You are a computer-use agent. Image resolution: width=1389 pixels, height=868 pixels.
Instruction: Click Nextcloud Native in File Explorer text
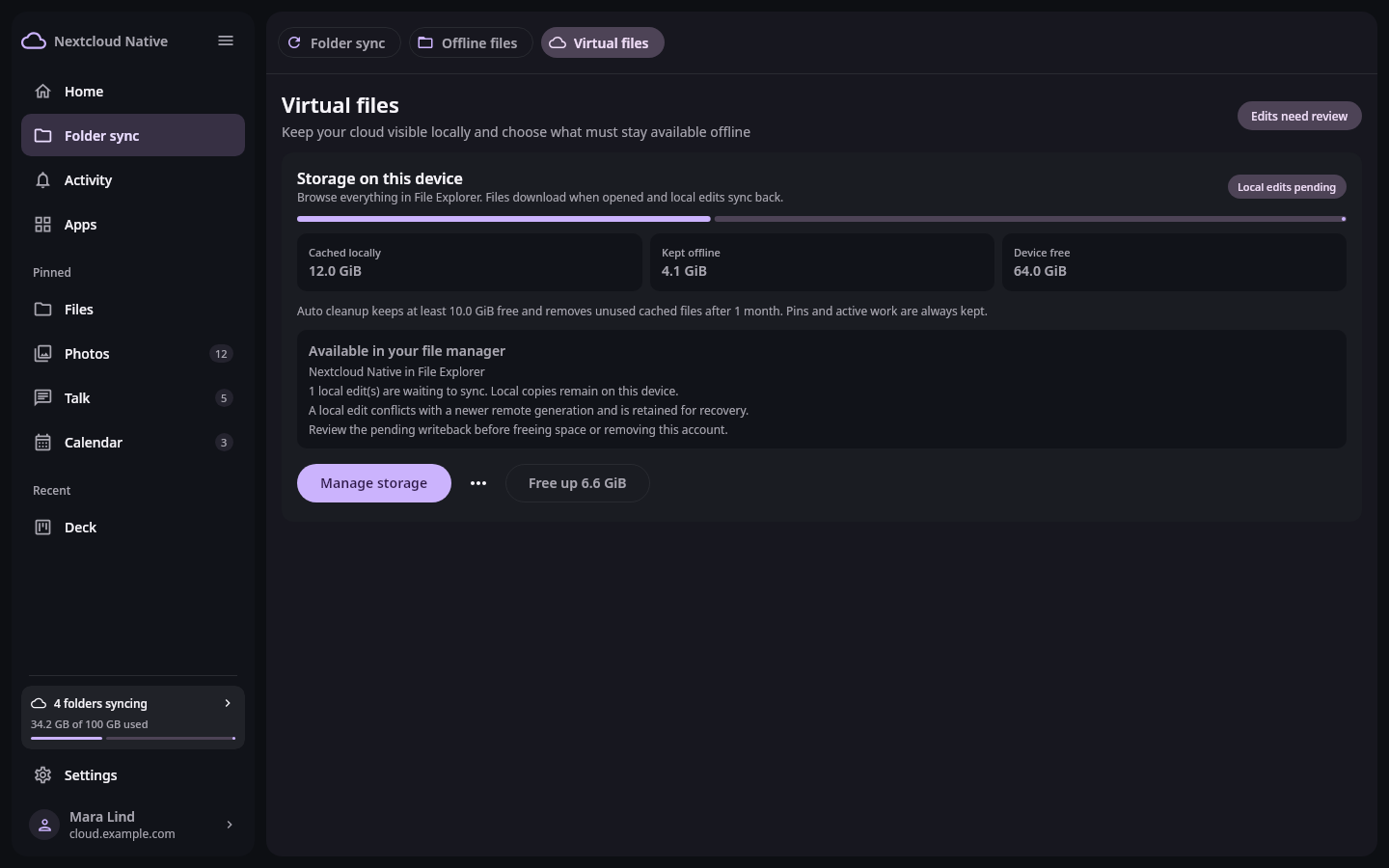[396, 371]
